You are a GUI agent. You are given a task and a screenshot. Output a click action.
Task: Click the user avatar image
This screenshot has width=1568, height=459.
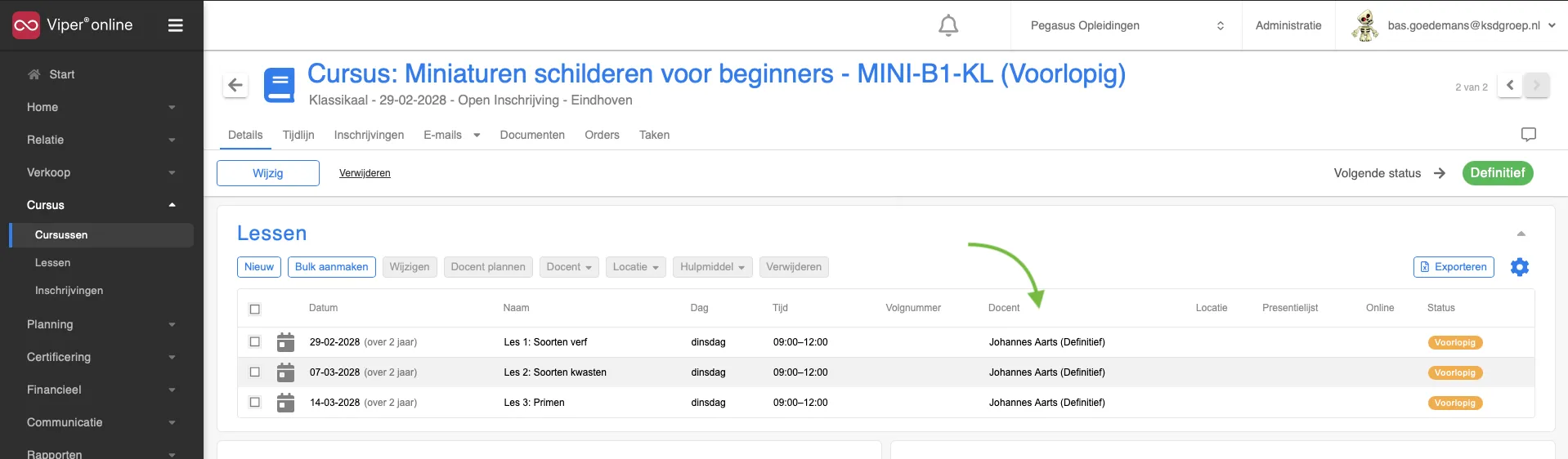coord(1364,25)
